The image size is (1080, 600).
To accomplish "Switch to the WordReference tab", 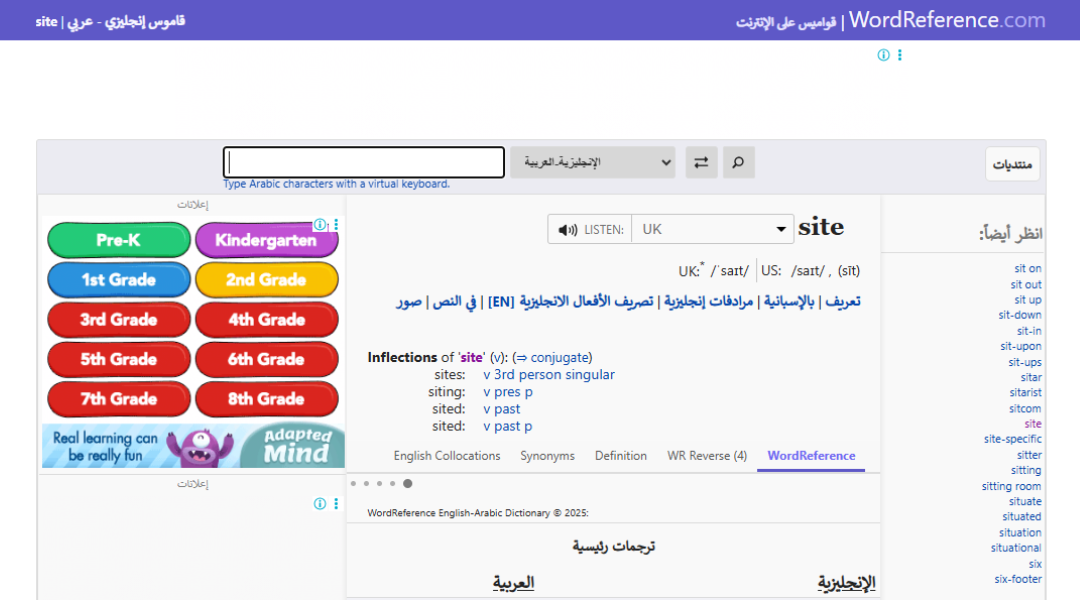I will (x=811, y=456).
